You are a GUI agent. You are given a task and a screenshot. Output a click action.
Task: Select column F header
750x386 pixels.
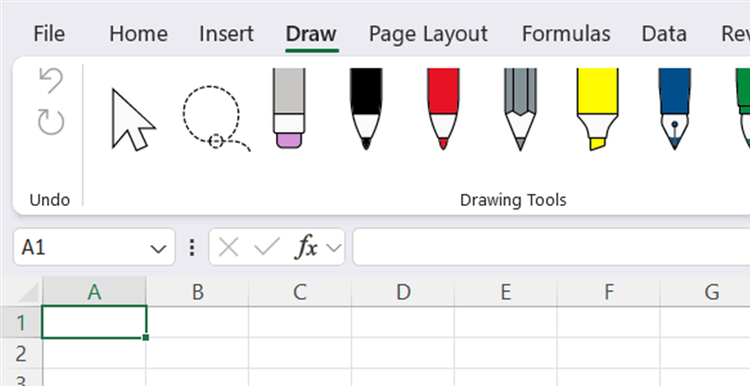(x=608, y=292)
